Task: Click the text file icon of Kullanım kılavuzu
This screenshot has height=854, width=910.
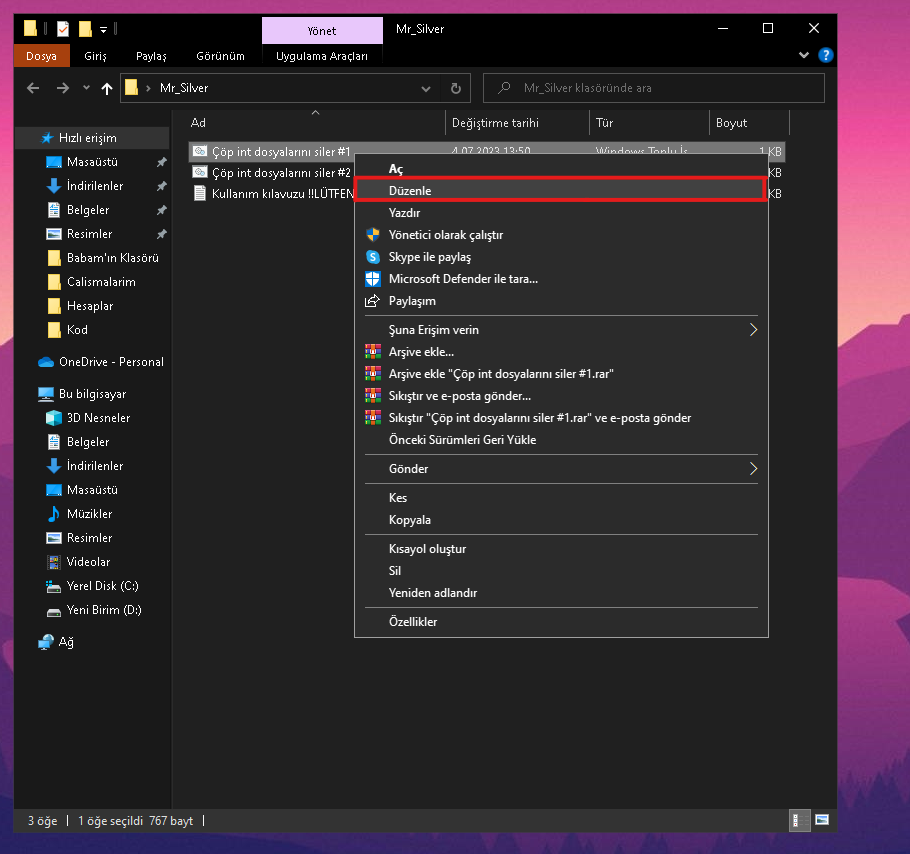Action: (200, 193)
